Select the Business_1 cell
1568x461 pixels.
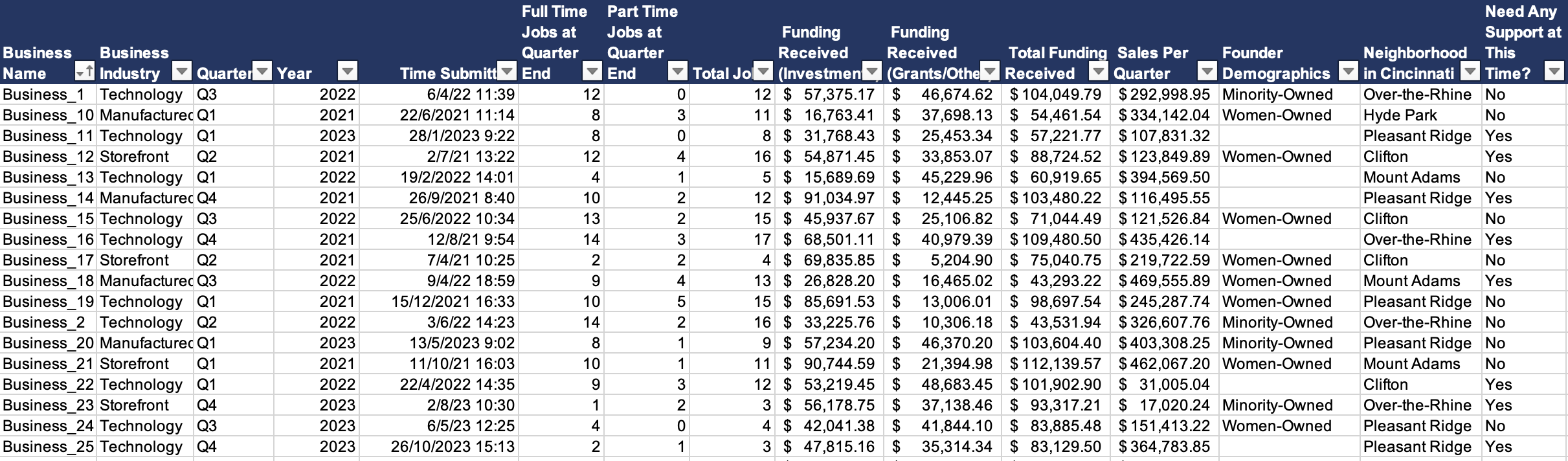click(49, 95)
